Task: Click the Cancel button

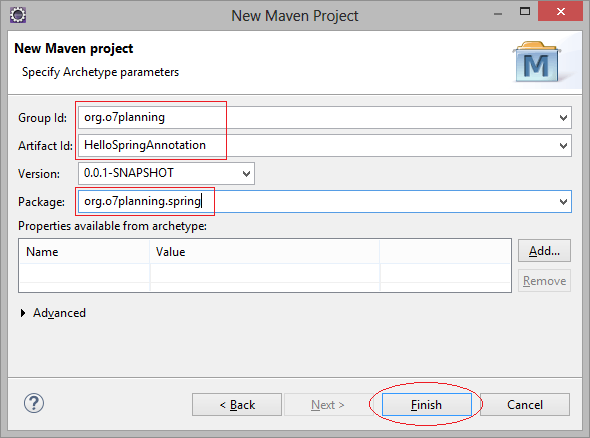Action: (x=525, y=405)
